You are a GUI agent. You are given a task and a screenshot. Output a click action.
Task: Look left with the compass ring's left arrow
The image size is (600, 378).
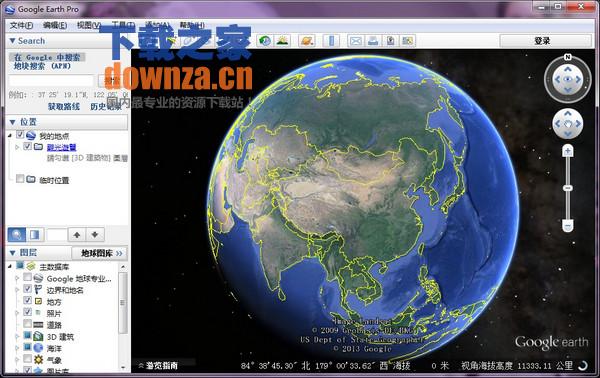coord(557,79)
